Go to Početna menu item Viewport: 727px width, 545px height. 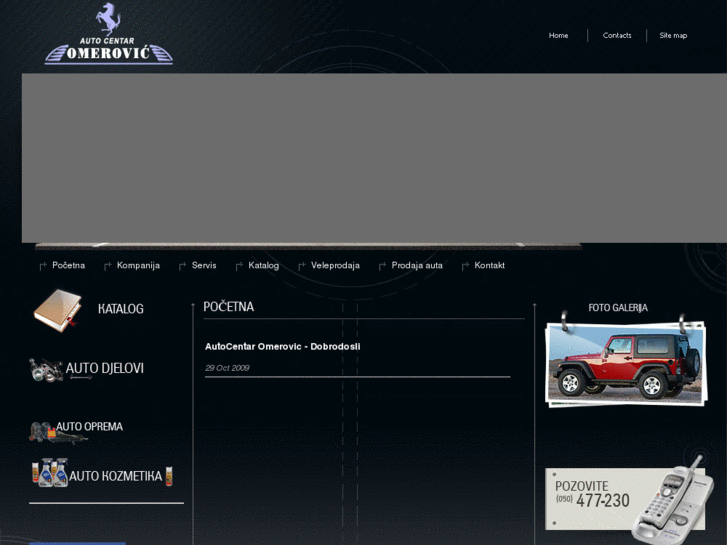(x=69, y=265)
